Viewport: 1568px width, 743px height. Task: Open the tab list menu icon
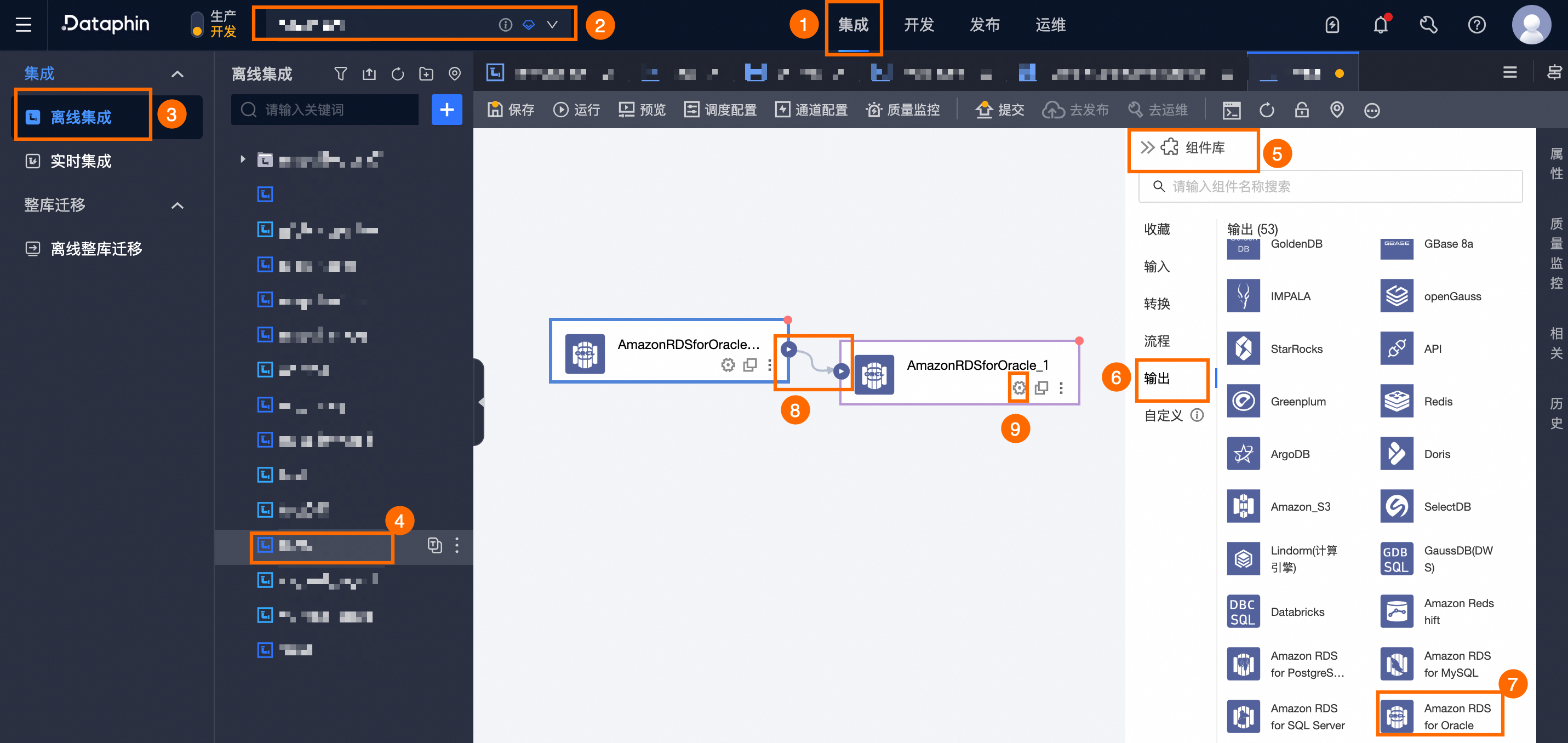1509,72
